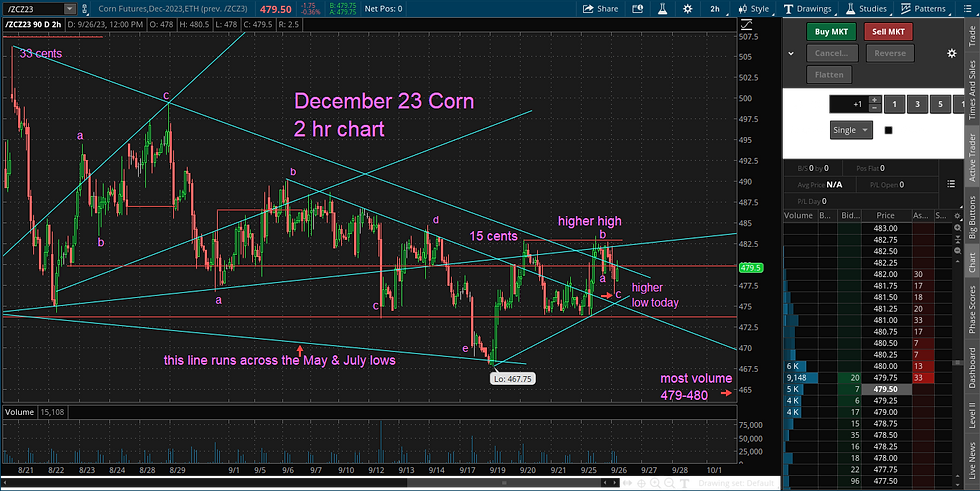Open the Patterns menu

(x=923, y=9)
